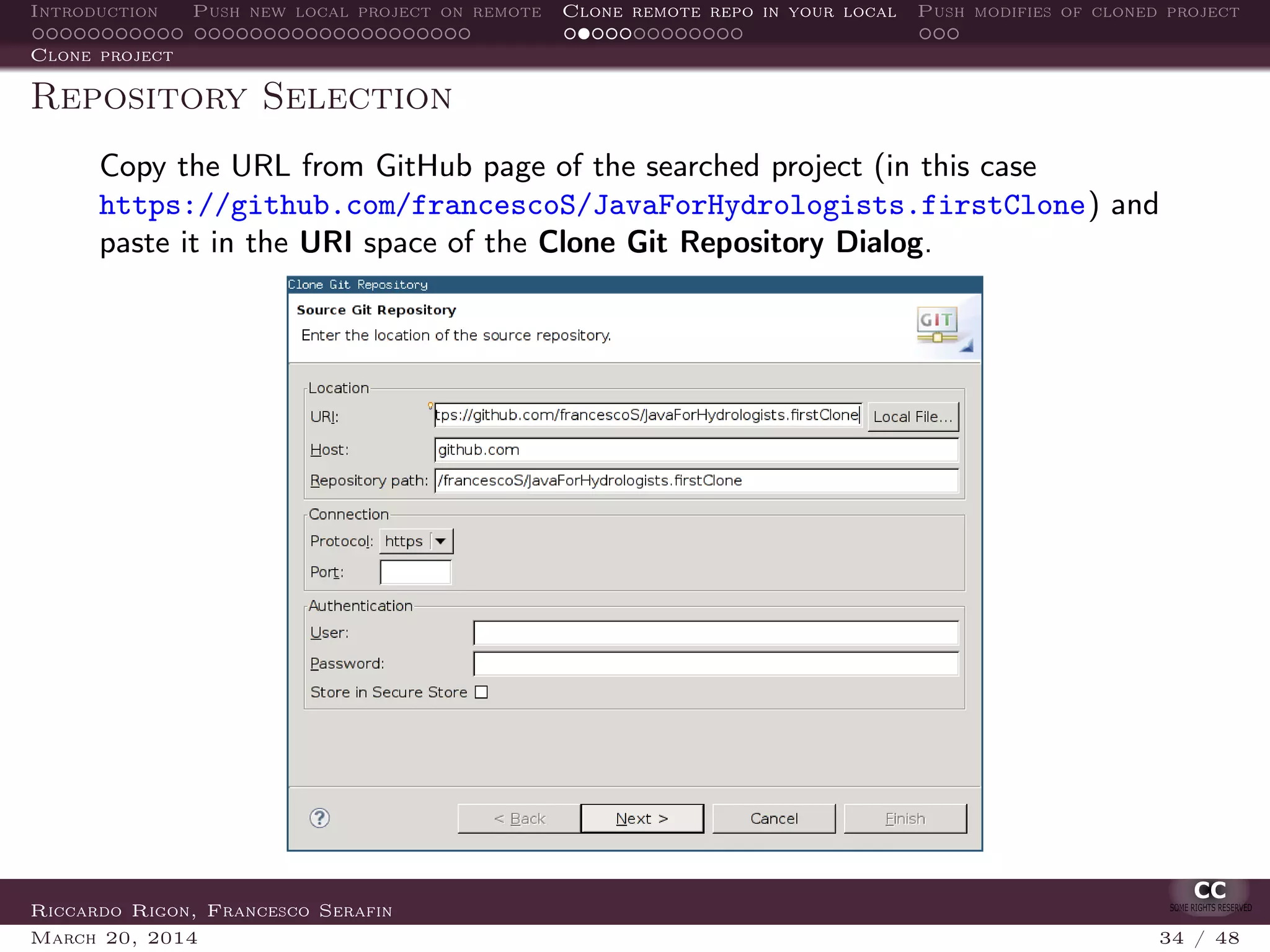Select the filled current slide navigation dot

(x=584, y=34)
